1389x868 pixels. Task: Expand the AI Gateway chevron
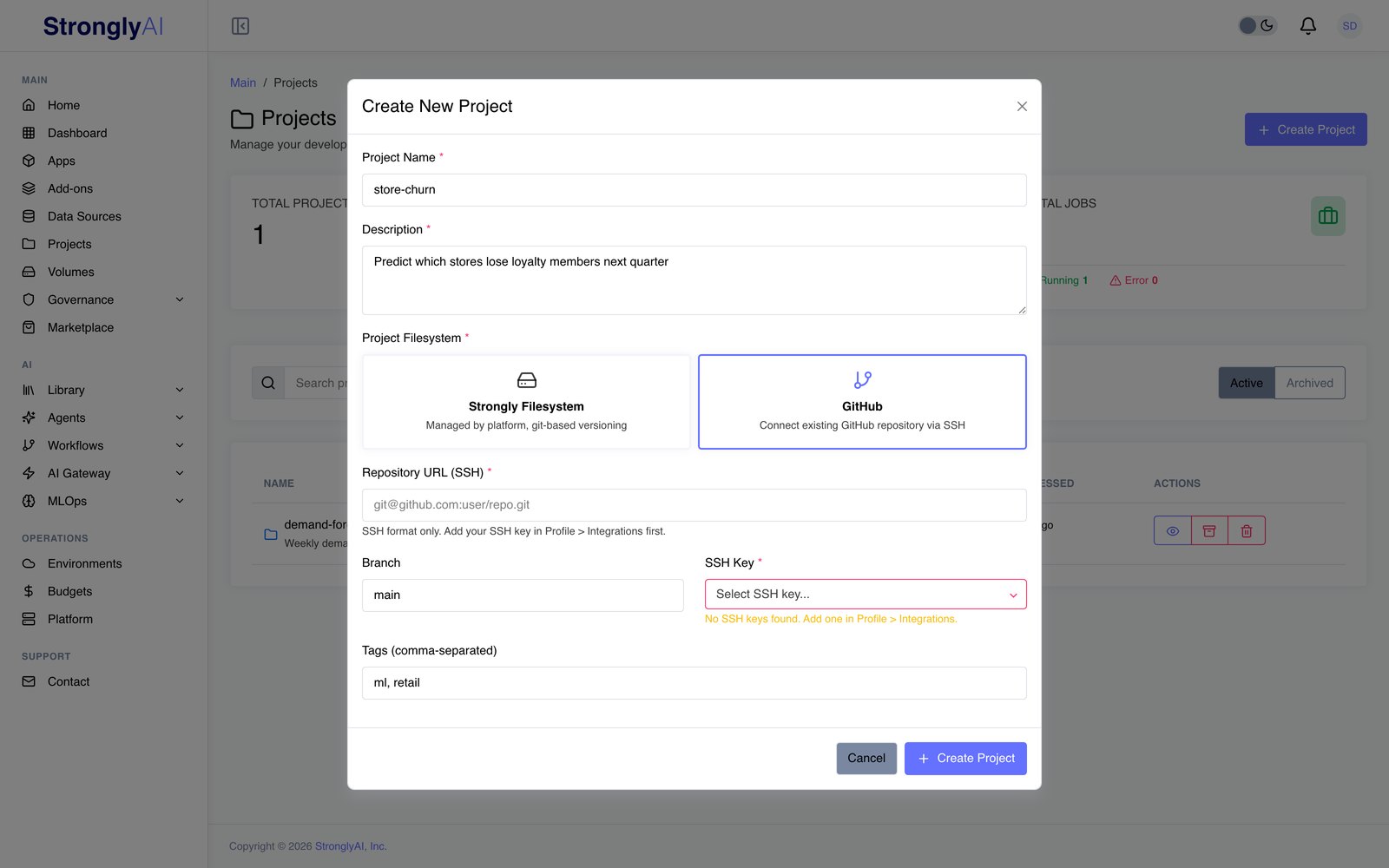pyautogui.click(x=180, y=473)
